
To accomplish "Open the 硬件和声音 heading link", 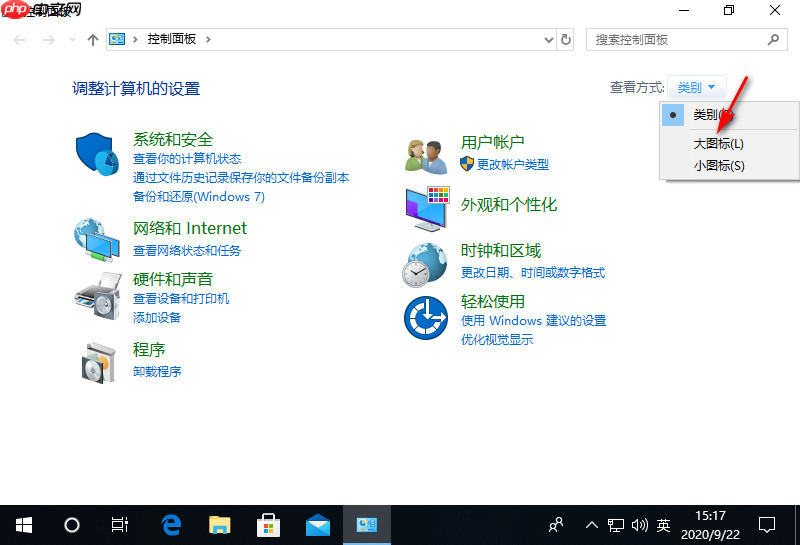I will (x=173, y=279).
